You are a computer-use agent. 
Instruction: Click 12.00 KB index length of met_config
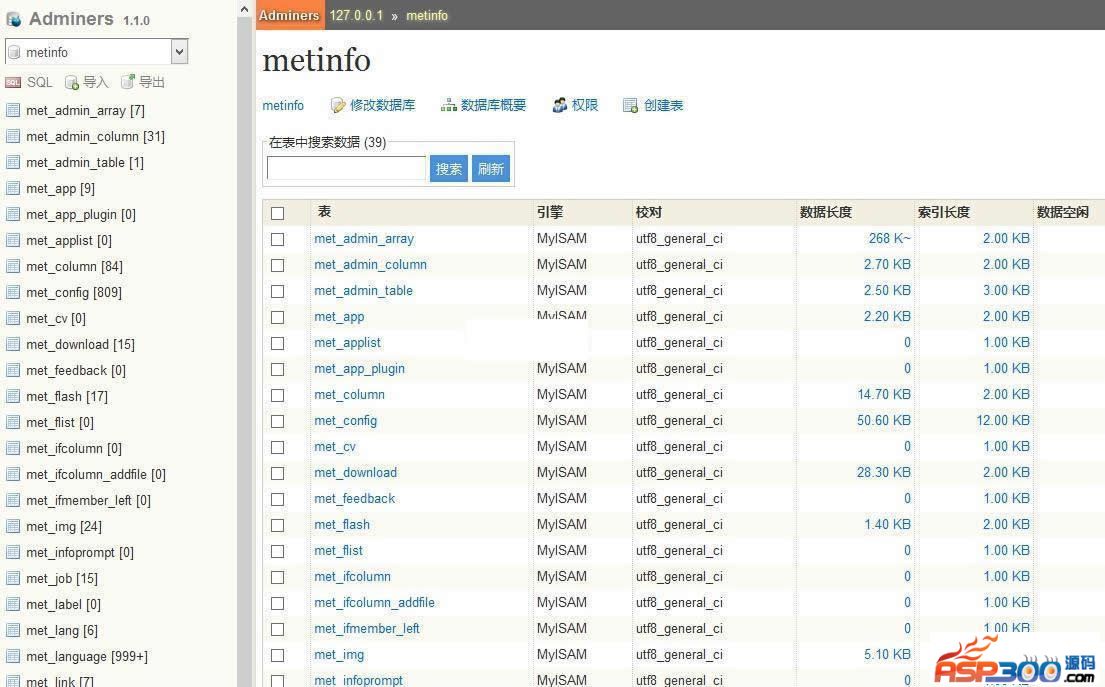point(1003,421)
